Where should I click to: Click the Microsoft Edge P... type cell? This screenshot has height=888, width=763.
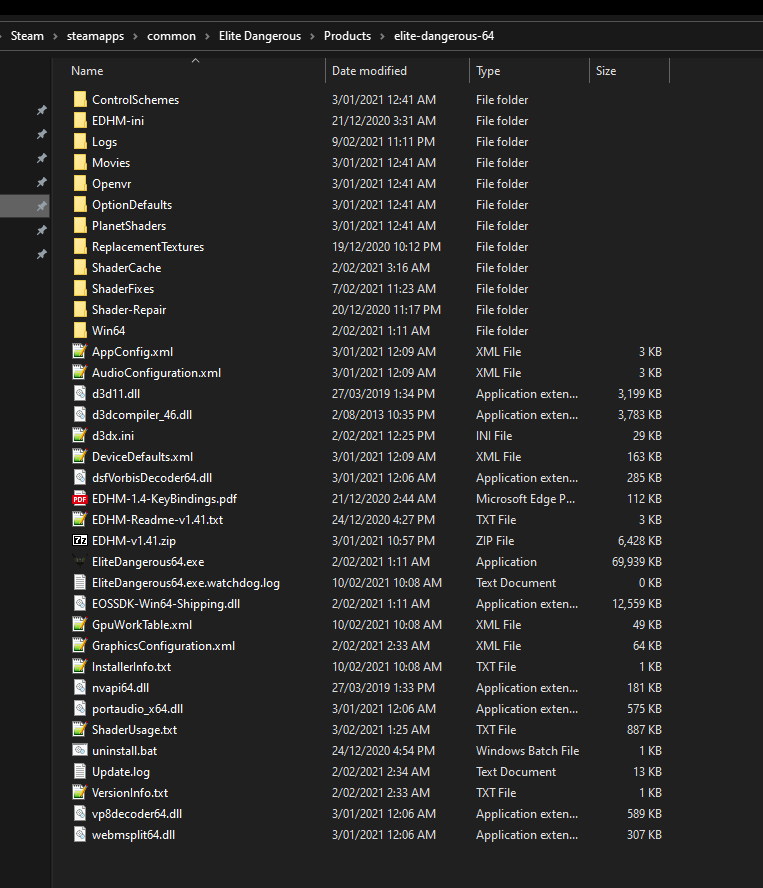[x=526, y=499]
